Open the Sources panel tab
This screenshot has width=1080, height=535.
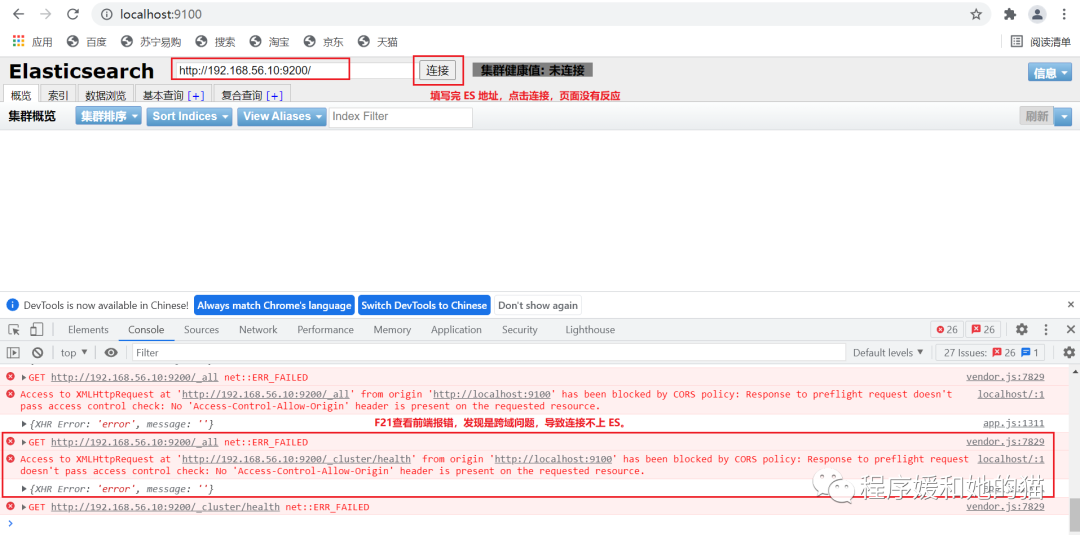tap(201, 330)
